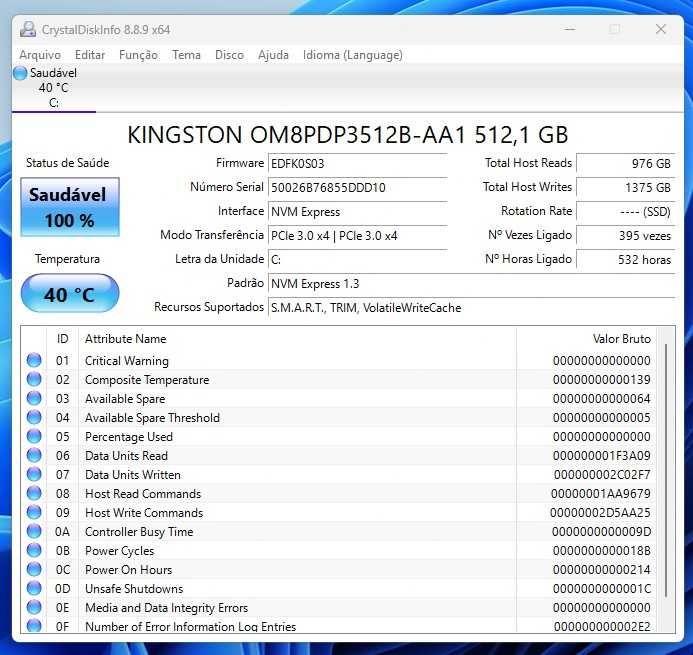Click the CrystalDiskInfo app icon in the title bar

point(28,30)
